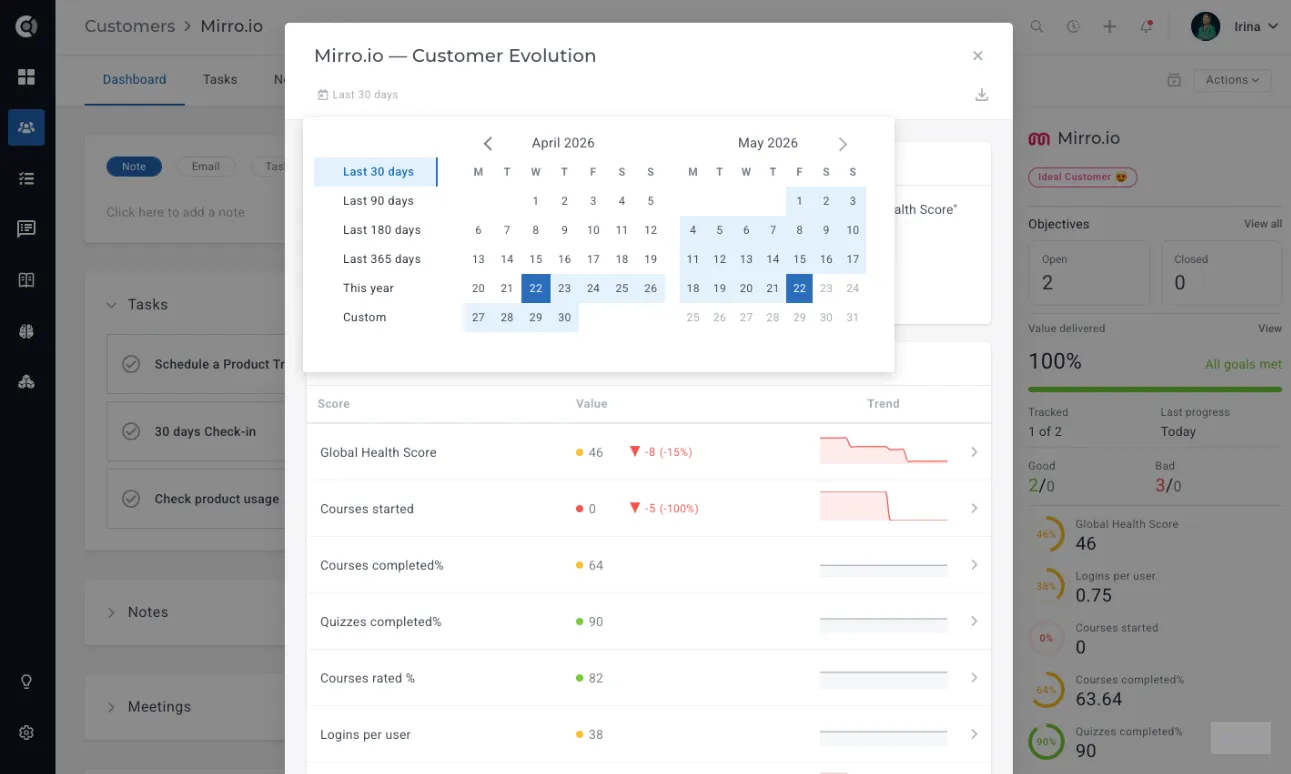Click the Click here to add a note field

tap(176, 212)
